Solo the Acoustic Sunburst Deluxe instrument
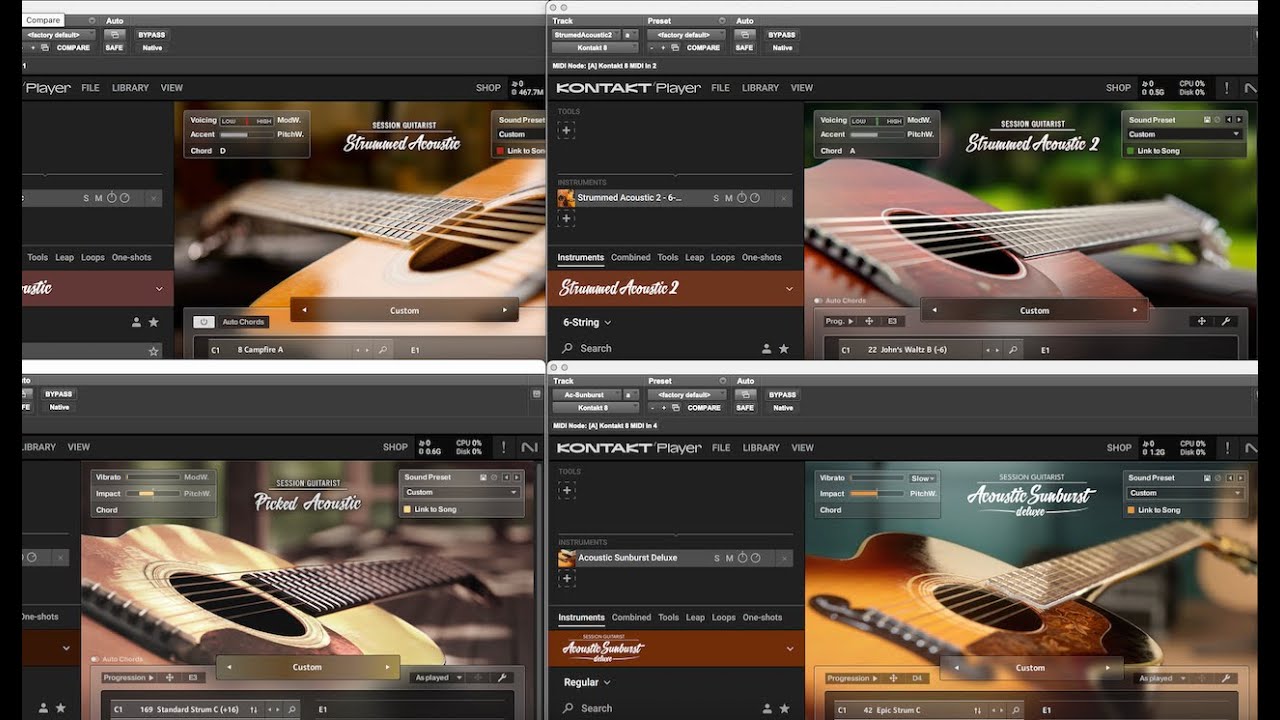Image resolution: width=1280 pixels, height=720 pixels. click(x=717, y=558)
